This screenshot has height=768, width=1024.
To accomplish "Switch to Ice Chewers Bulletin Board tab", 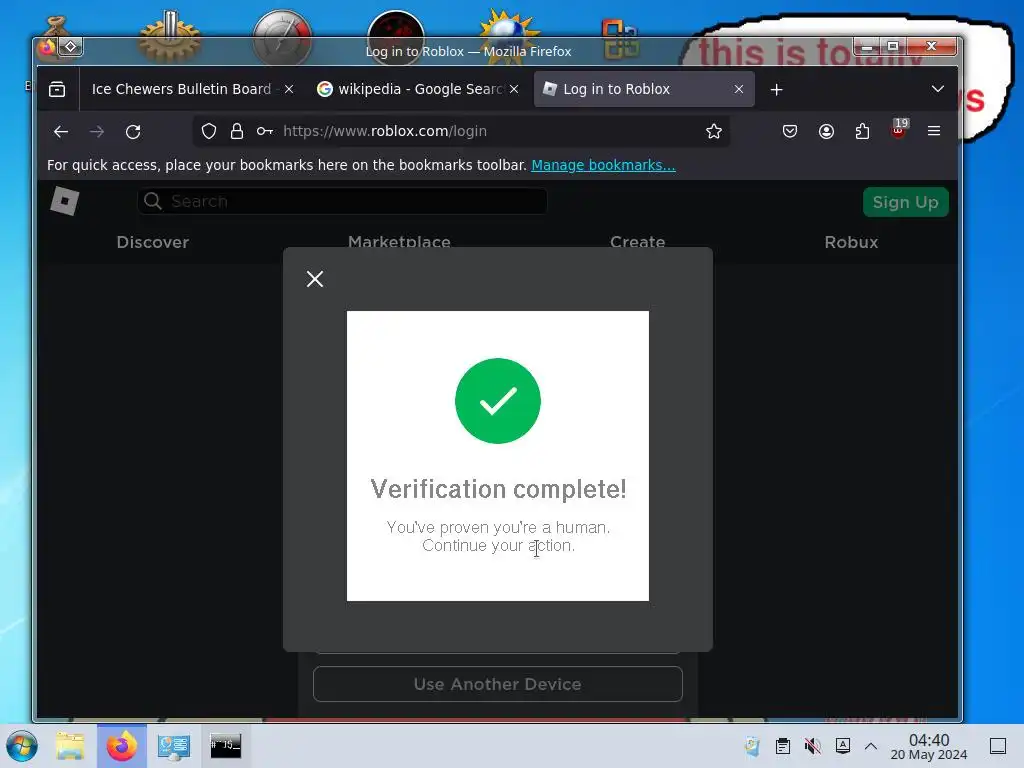I will (181, 89).
